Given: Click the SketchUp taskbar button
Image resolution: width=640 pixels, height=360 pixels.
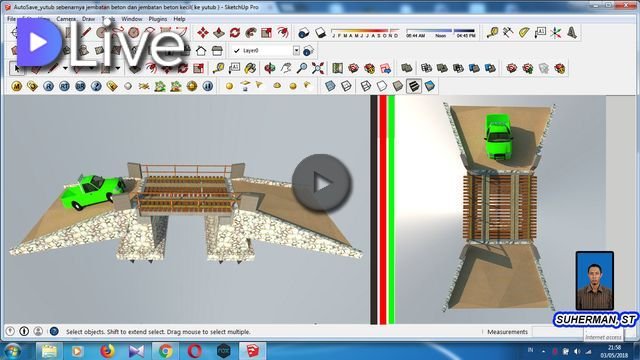Looking at the screenshot, I should [x=252, y=351].
